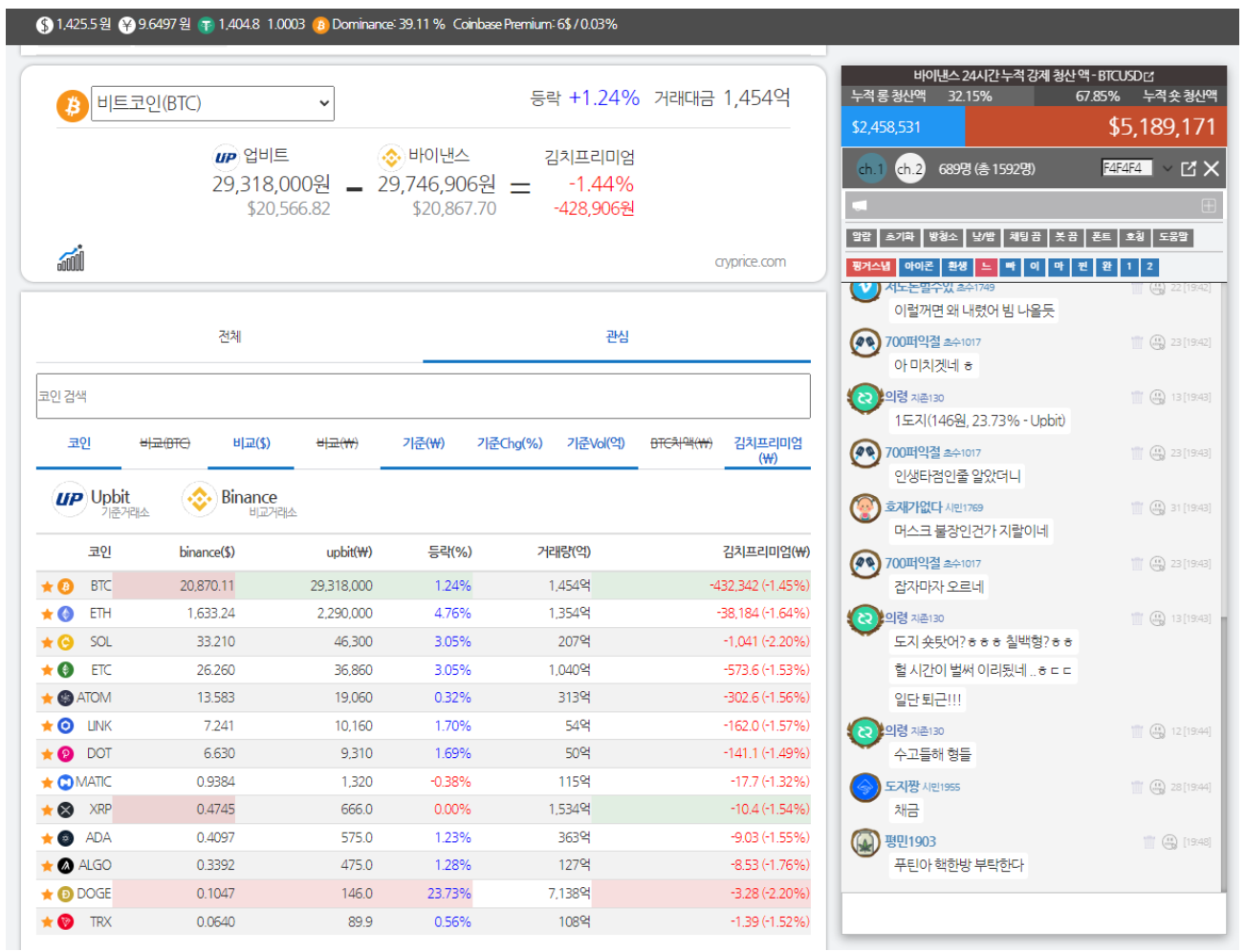
Task: Click the 코인 검색 search field
Action: coord(424,396)
